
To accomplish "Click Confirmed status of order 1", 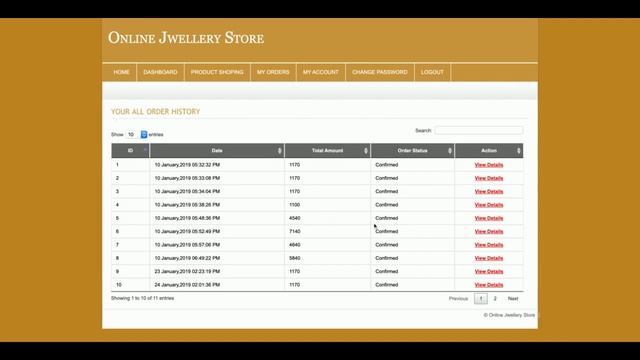I will click(387, 165).
